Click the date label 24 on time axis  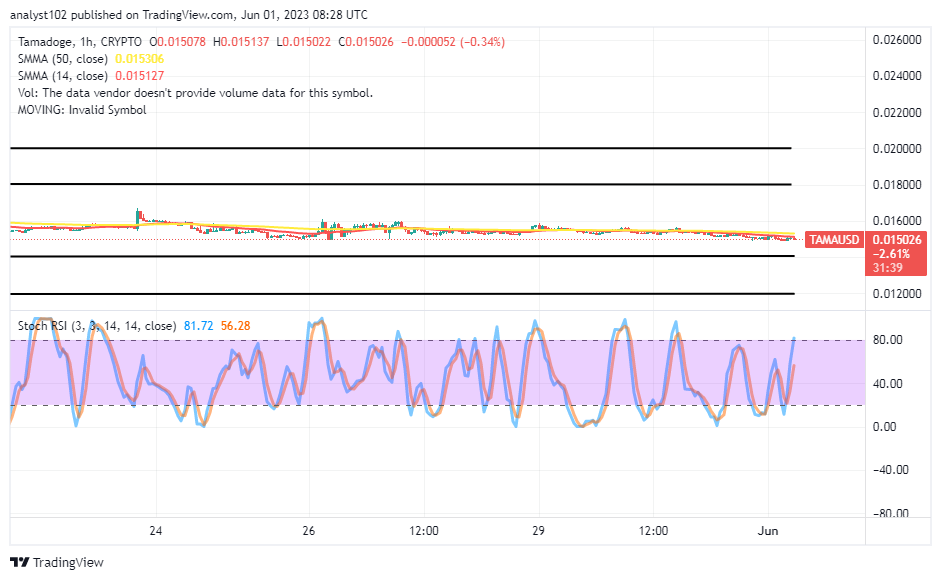click(155, 531)
